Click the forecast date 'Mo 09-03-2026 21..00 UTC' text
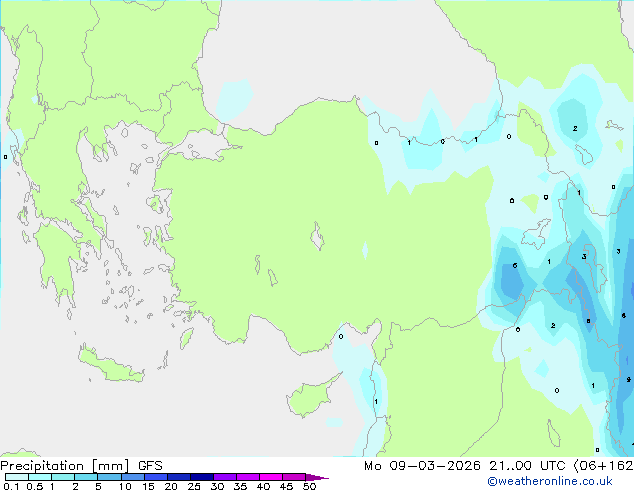The height and width of the screenshot is (490, 634). point(465,466)
